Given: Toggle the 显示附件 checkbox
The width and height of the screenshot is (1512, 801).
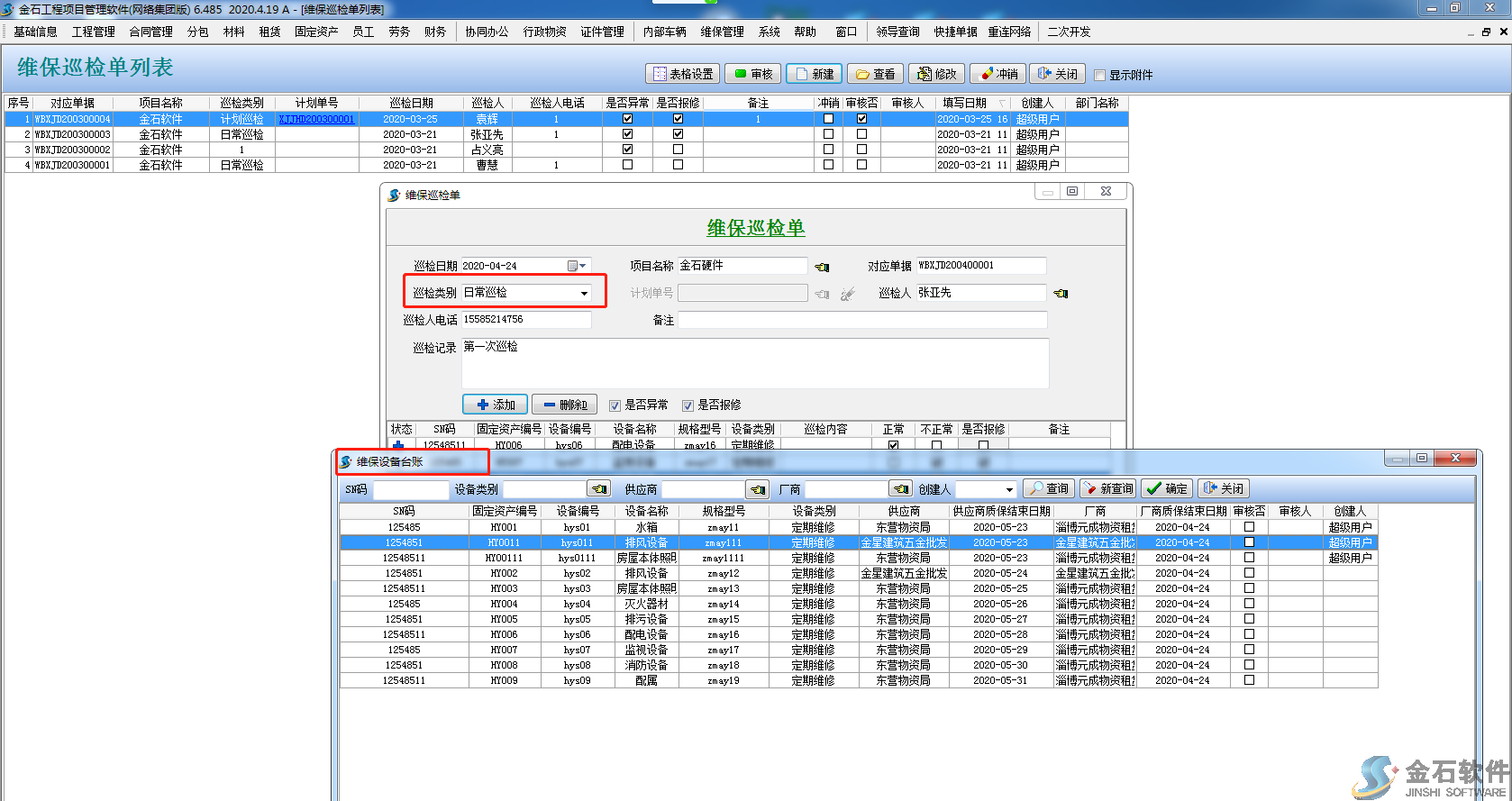Looking at the screenshot, I should (1099, 75).
